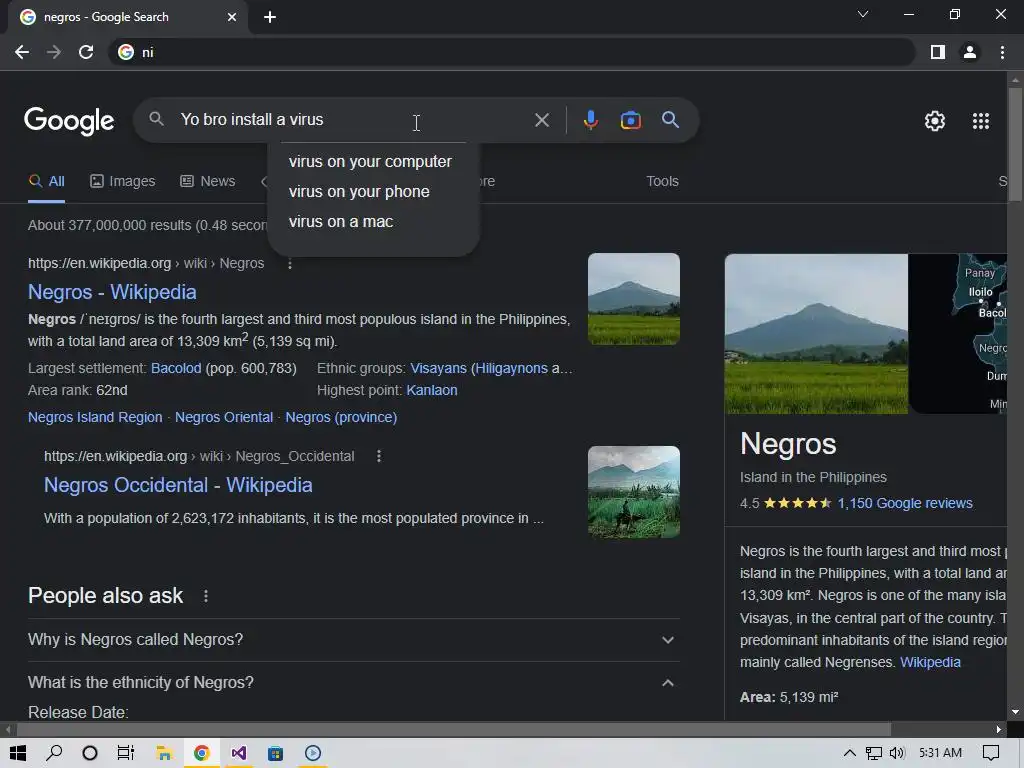This screenshot has width=1024, height=768.
Task: Search by image with the camera icon
Action: click(630, 120)
